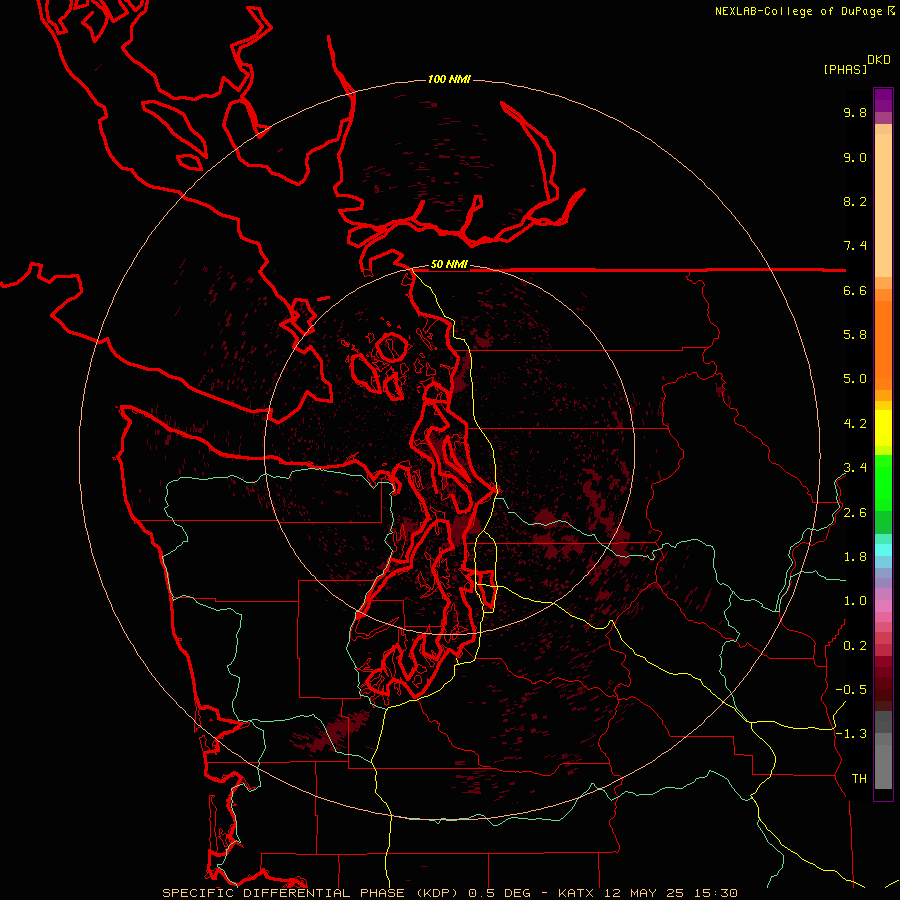Click the 2.6 scale value
This screenshot has height=900, width=900.
855,513
